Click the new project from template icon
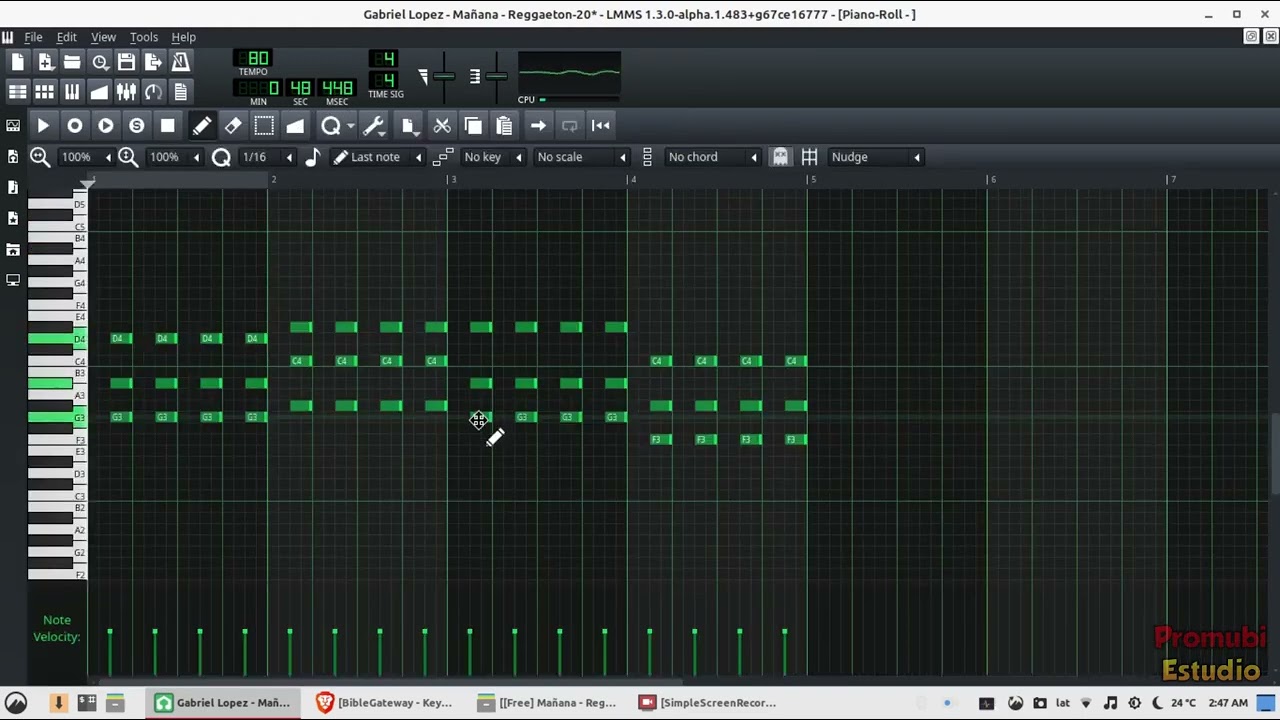The image size is (1280, 720). click(x=45, y=62)
